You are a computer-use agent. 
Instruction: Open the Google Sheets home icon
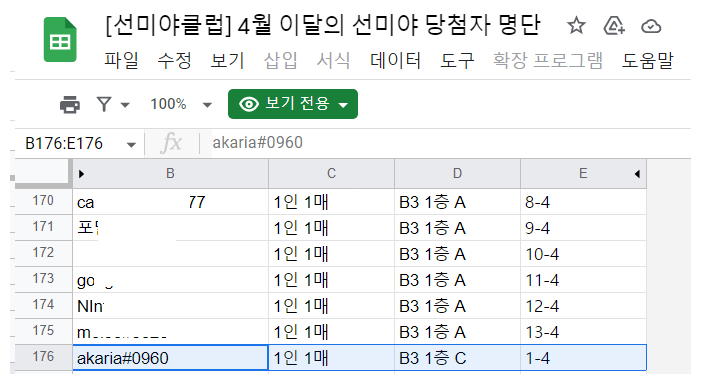pos(60,40)
